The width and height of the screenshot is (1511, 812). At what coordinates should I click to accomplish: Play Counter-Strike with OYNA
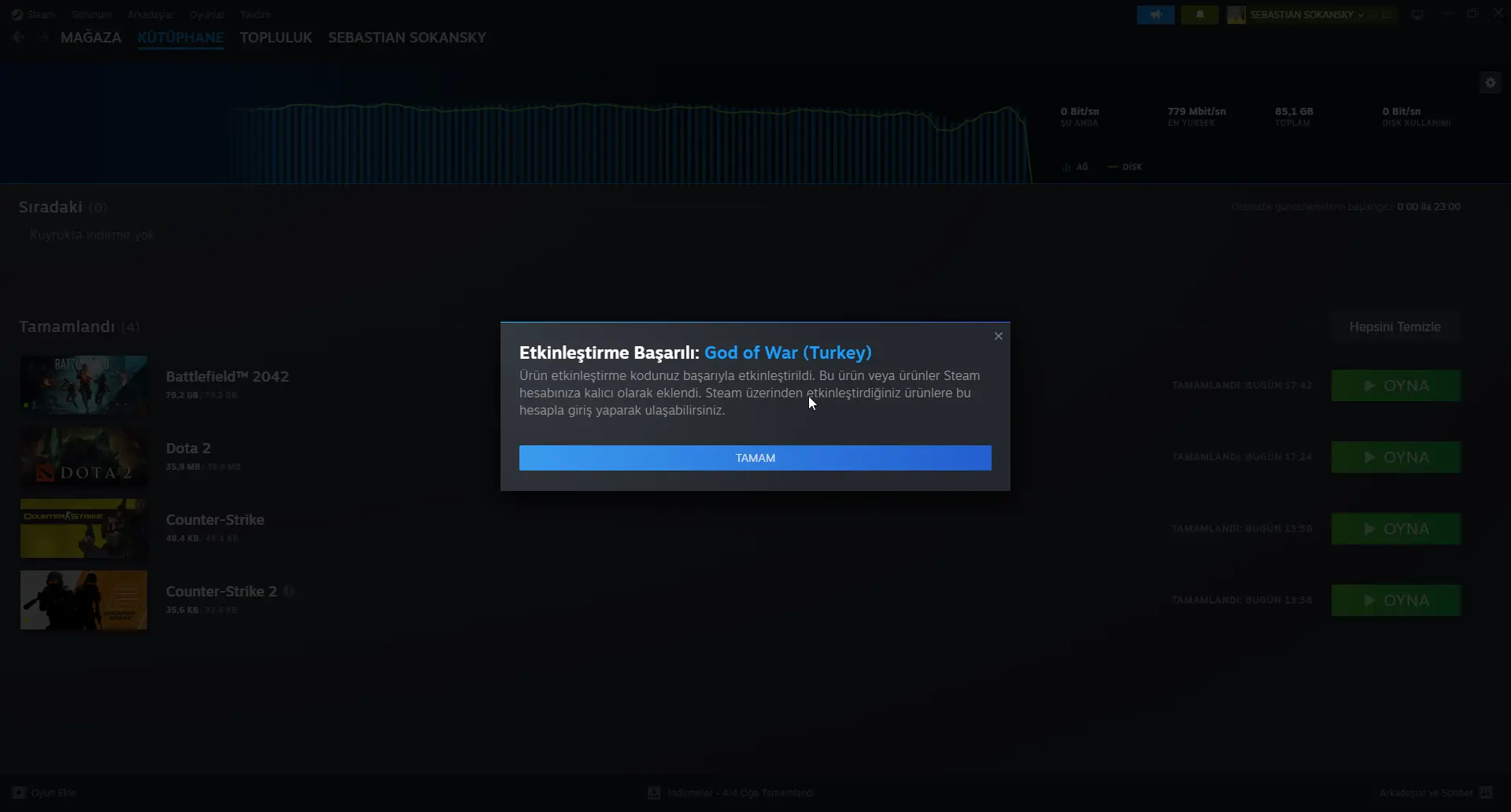tap(1395, 529)
